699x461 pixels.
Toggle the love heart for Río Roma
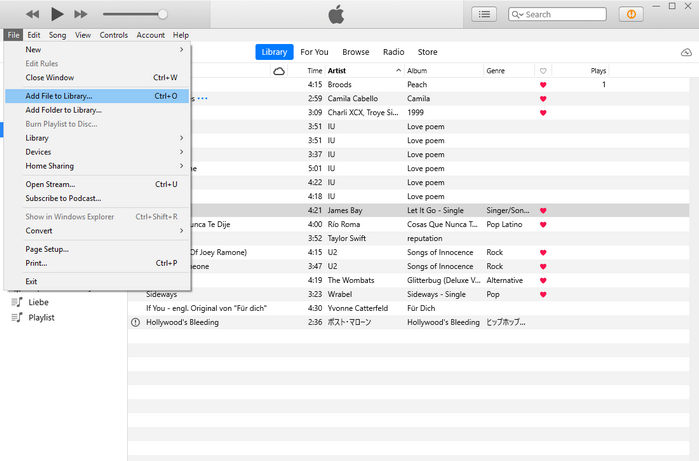543,224
